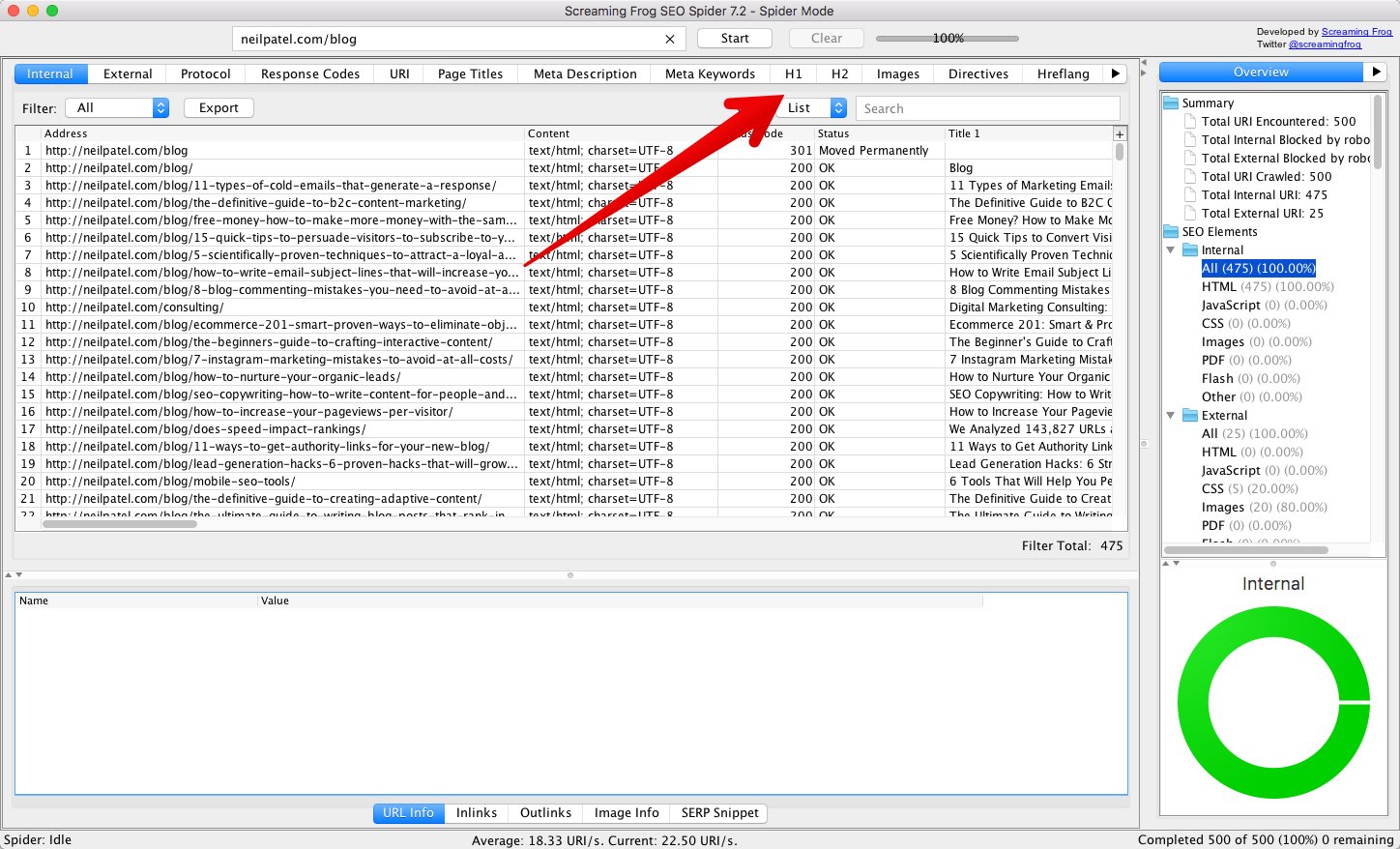This screenshot has height=849, width=1400.
Task: Click the Internal folder icon in the tree
Action: click(1190, 249)
